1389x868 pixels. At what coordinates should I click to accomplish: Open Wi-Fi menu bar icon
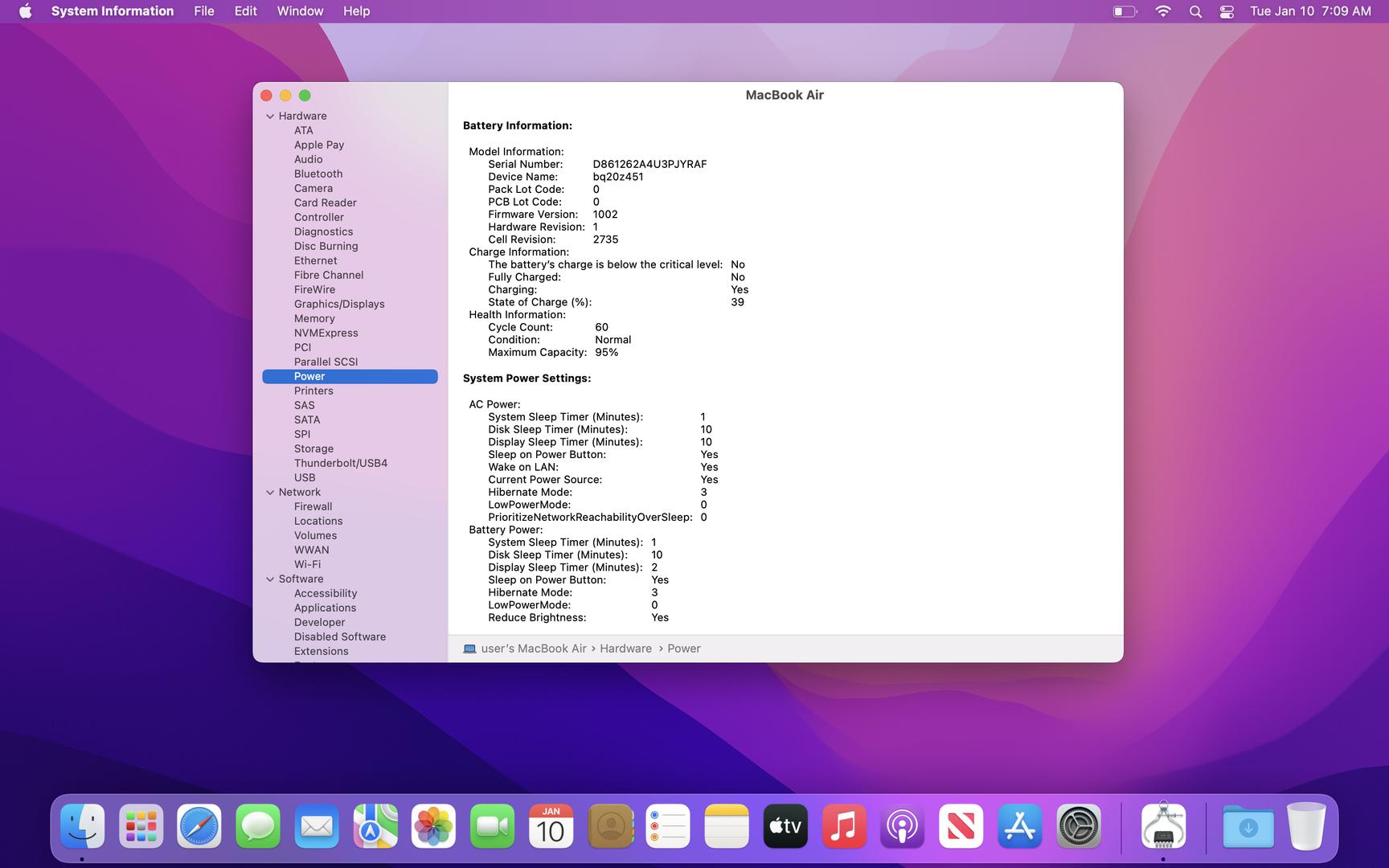(x=1162, y=11)
